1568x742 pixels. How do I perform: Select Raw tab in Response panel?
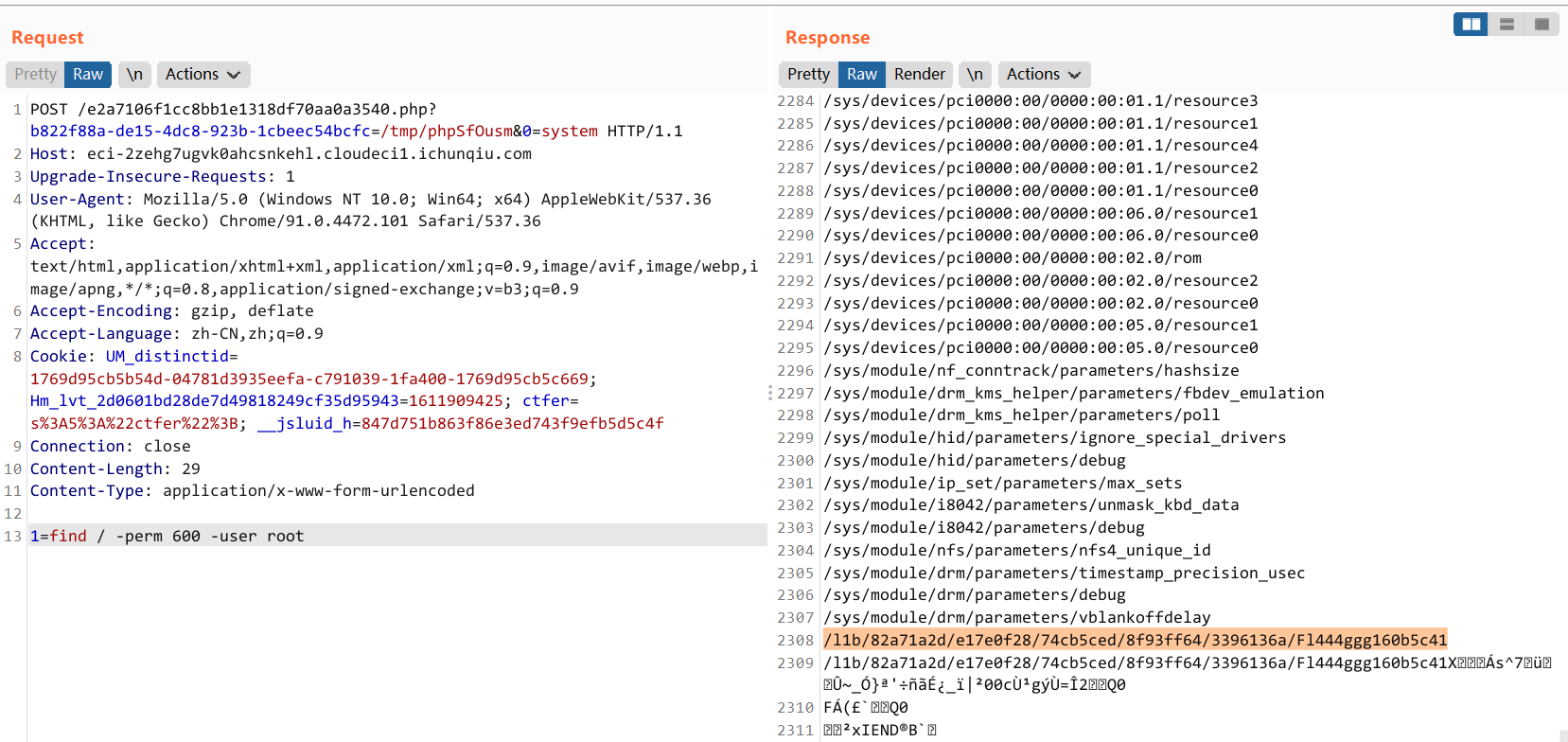click(x=862, y=74)
